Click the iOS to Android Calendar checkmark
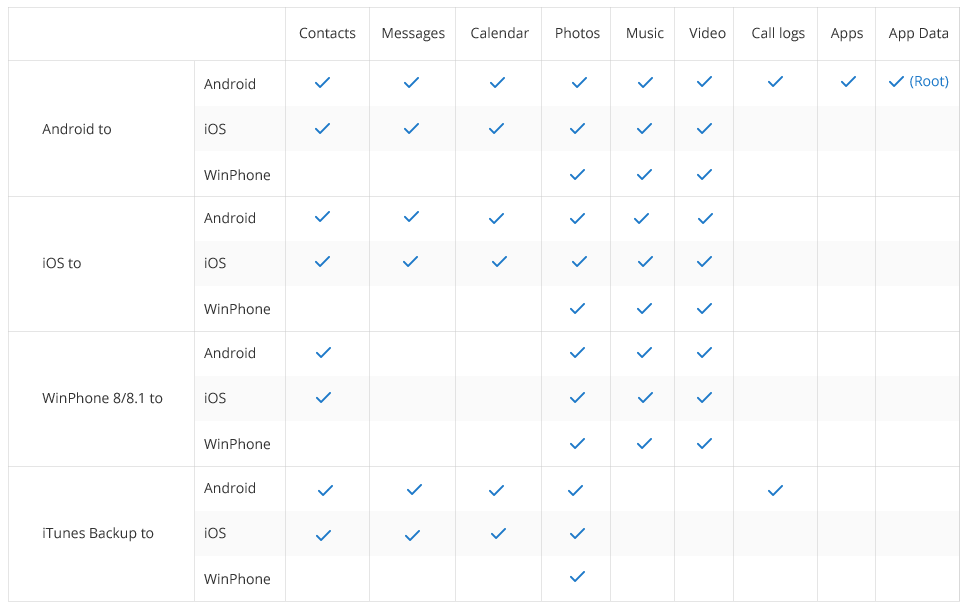The height and width of the screenshot is (608, 966). [x=497, y=218]
